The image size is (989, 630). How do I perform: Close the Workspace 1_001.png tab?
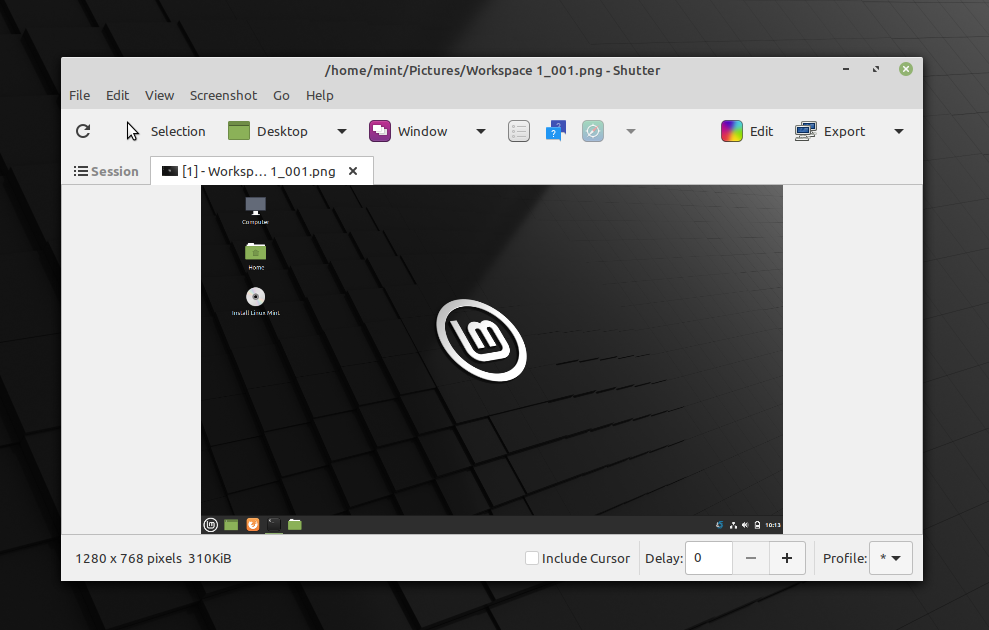353,171
